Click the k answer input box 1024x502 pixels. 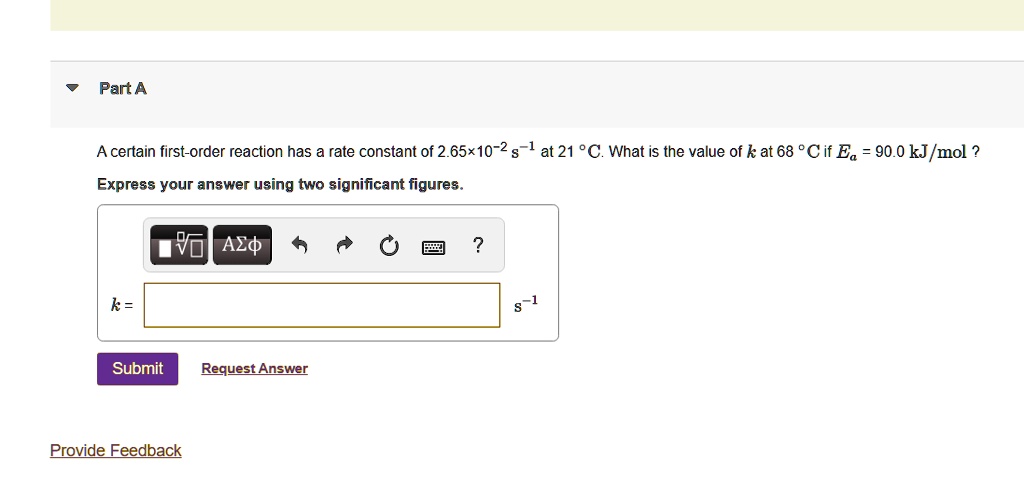click(321, 305)
